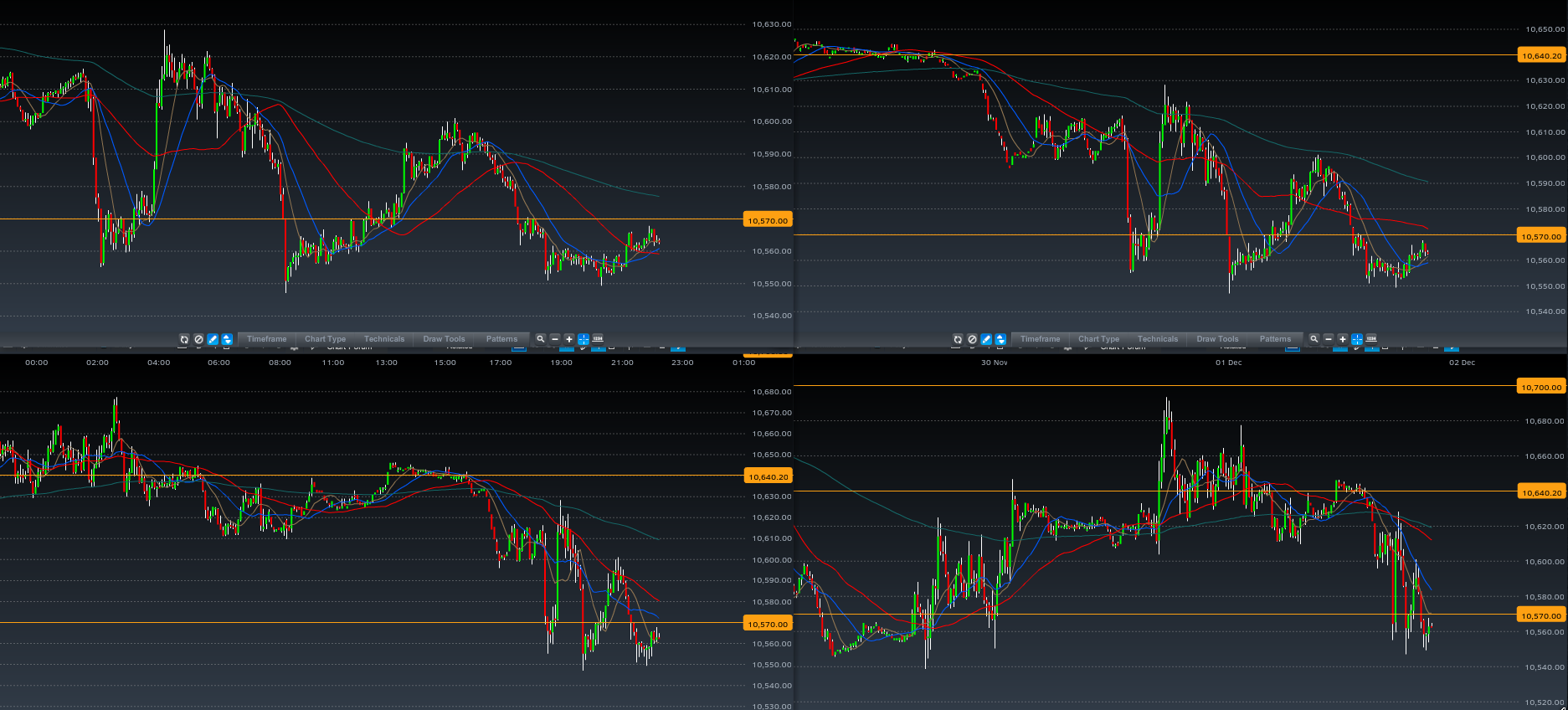Open Technicals menu in top-left chart toolbar

[x=384, y=339]
